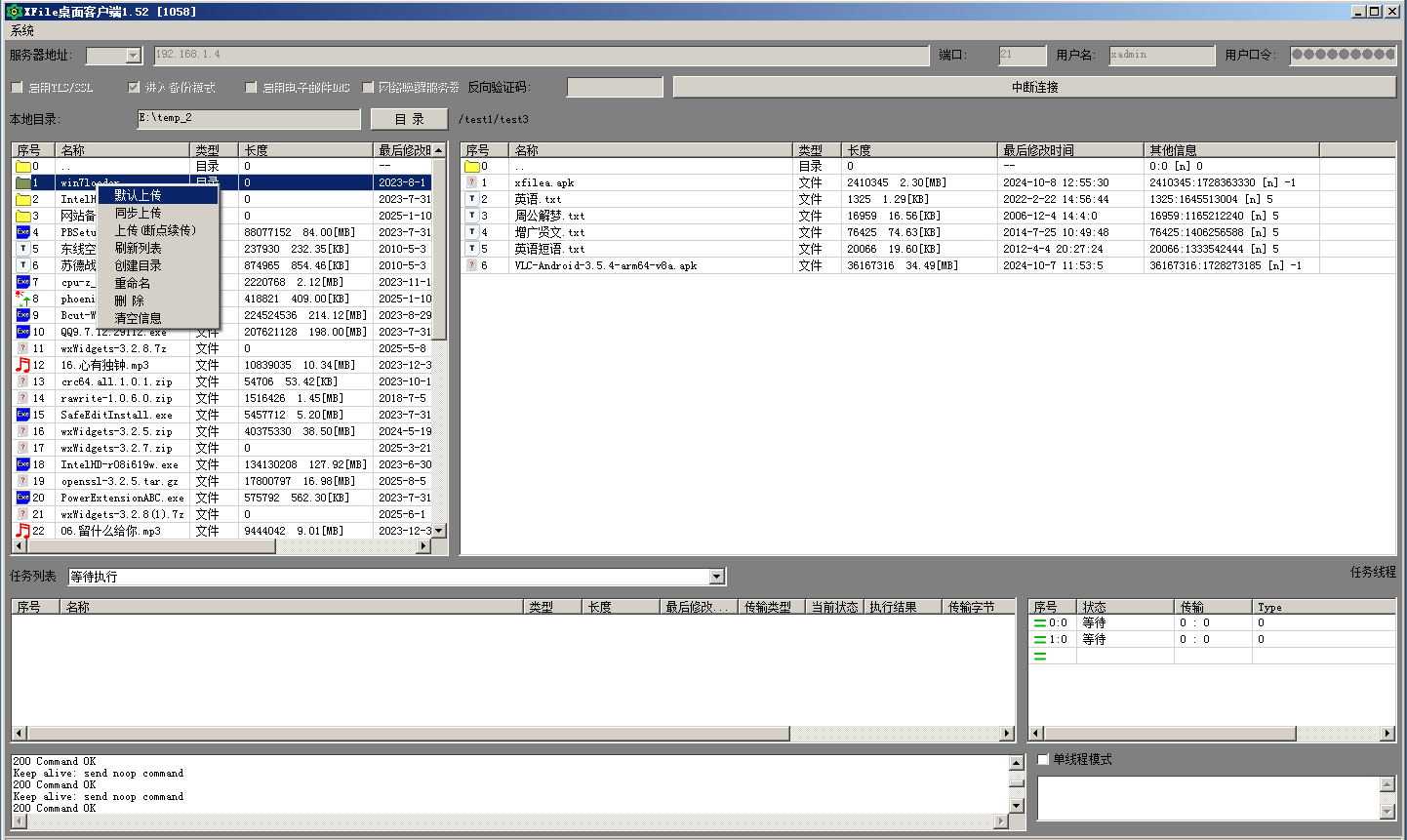The height and width of the screenshot is (840, 1407).
Task: Click the folder icon of local row 3
Action: (x=23, y=217)
